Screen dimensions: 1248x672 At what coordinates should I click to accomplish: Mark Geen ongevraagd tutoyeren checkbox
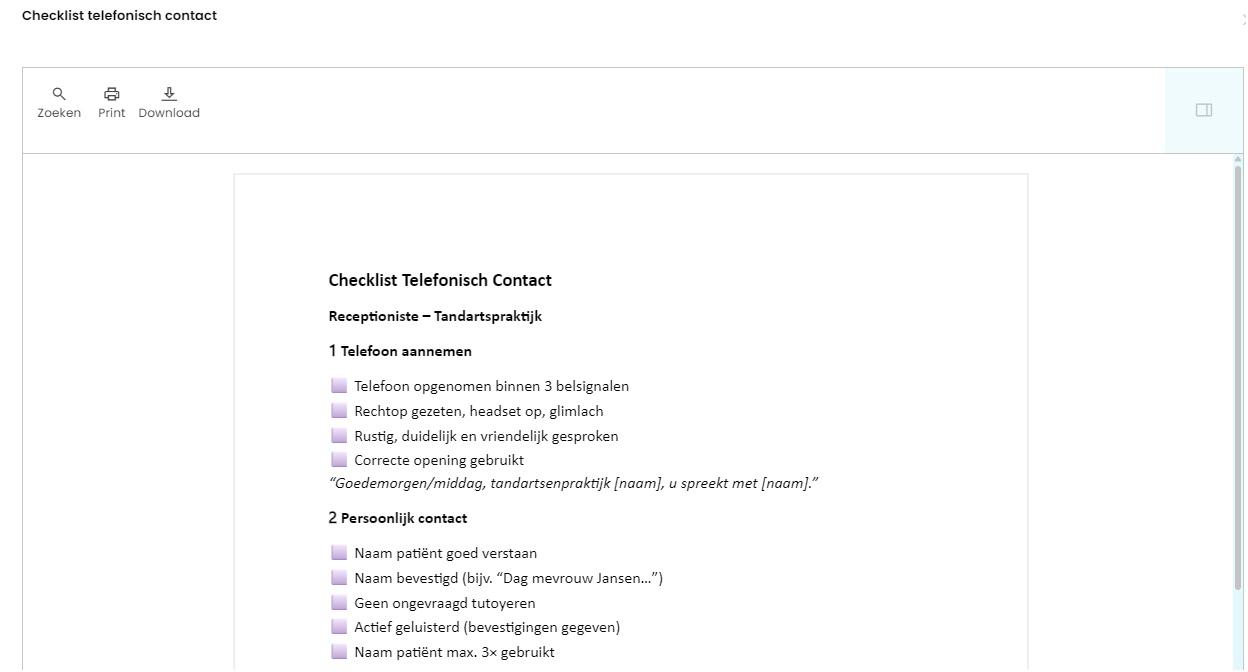coord(338,603)
